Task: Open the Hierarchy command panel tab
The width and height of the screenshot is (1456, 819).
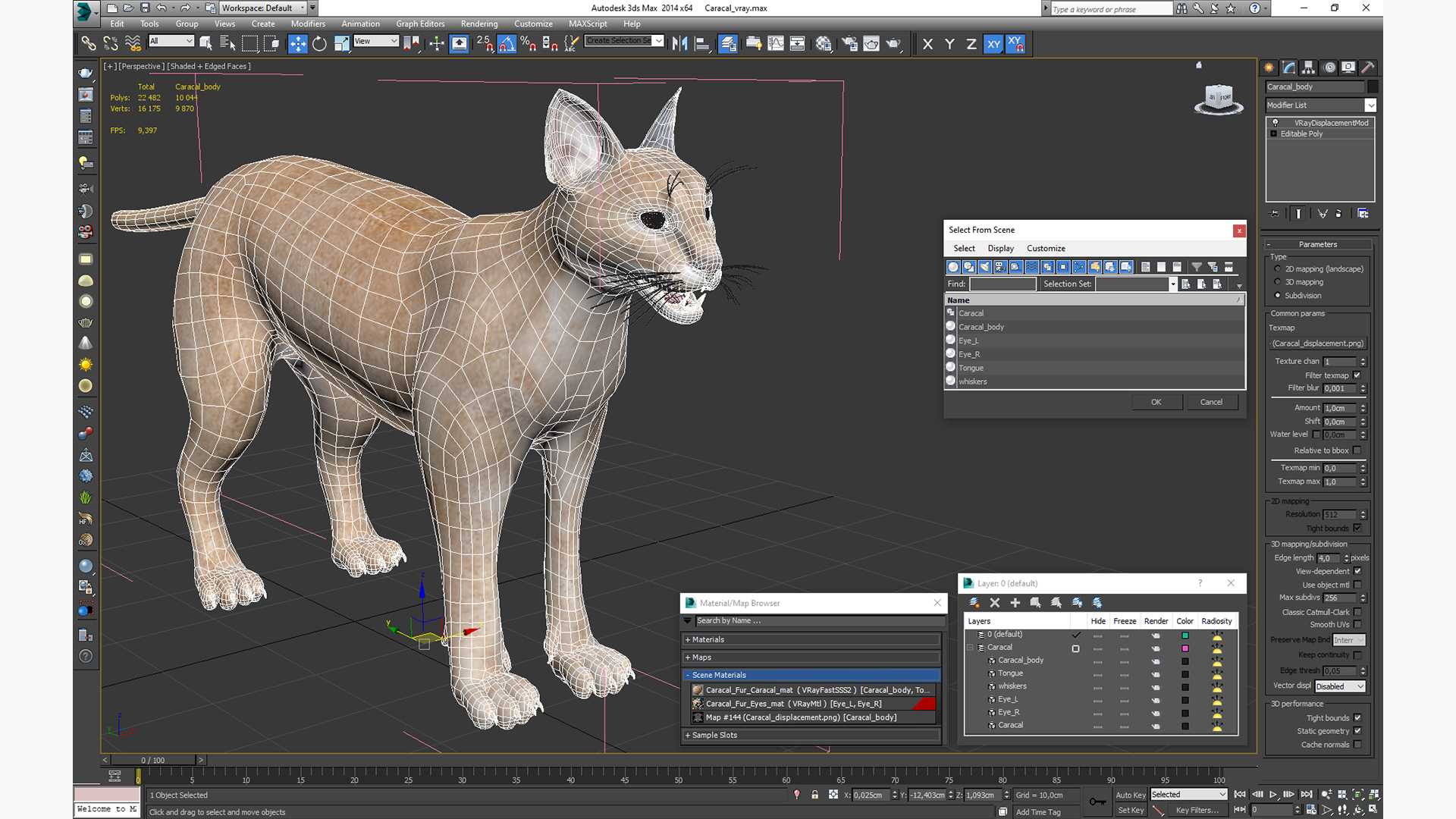Action: click(1308, 67)
